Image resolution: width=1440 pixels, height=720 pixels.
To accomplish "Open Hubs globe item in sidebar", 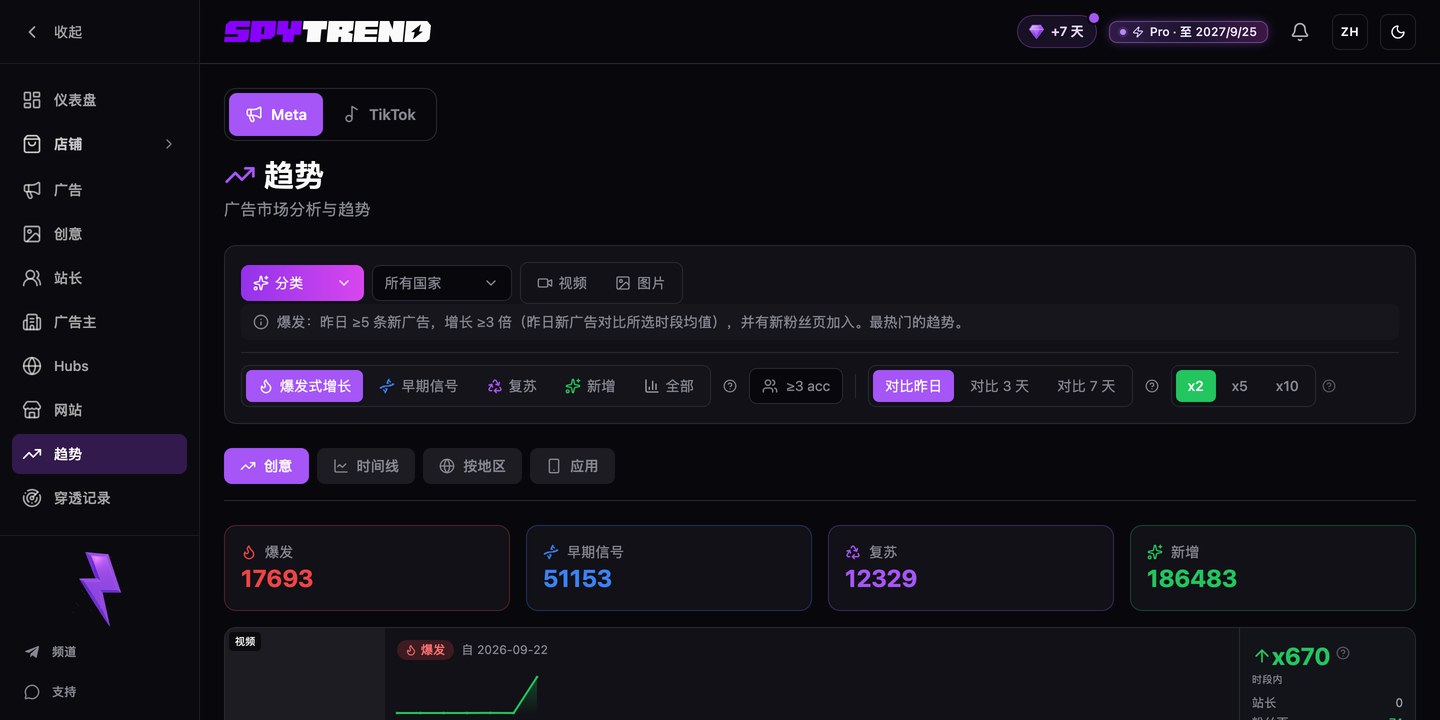I will click(x=99, y=366).
